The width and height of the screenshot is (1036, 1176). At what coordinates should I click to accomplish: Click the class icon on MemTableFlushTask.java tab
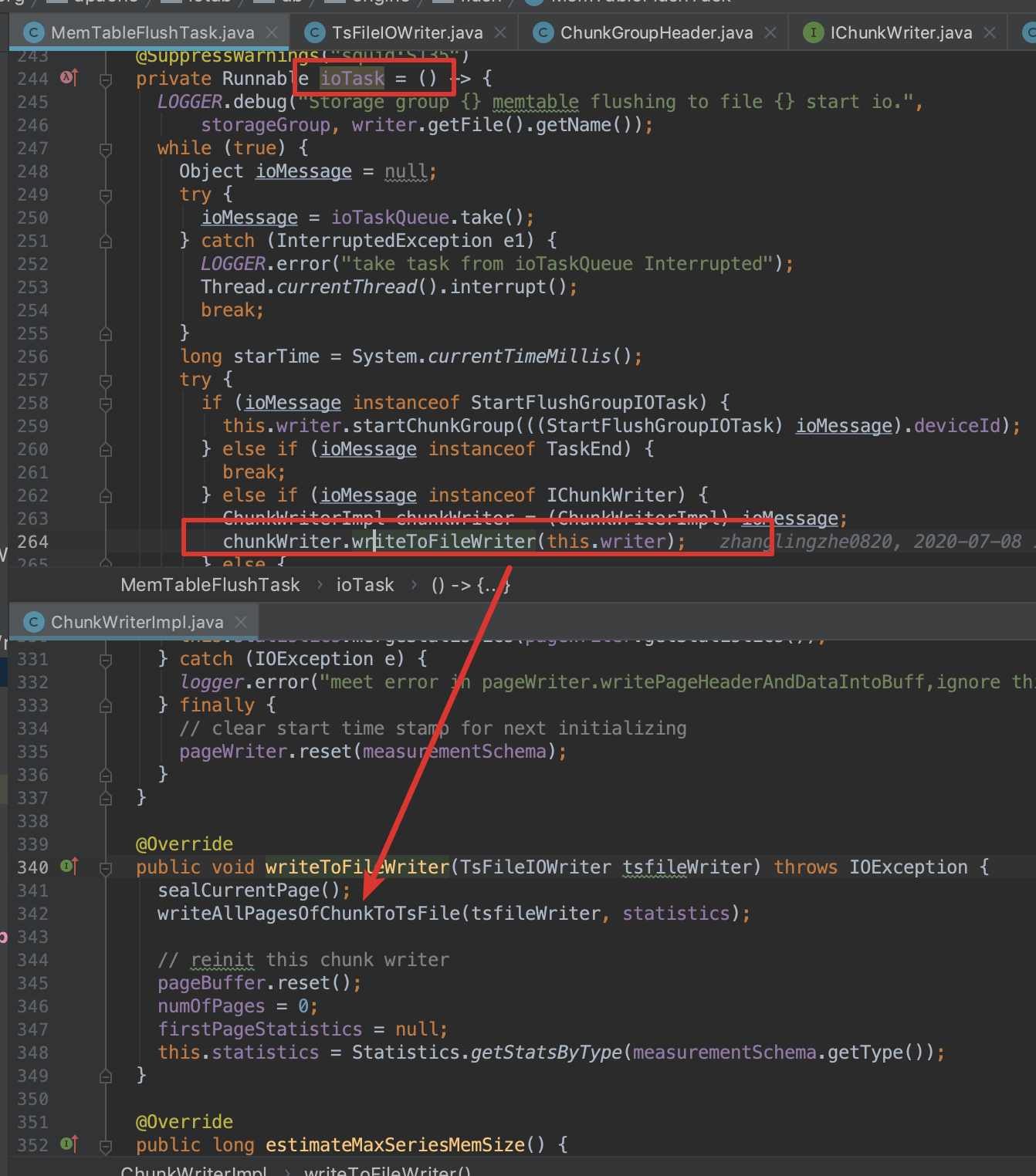coord(33,32)
